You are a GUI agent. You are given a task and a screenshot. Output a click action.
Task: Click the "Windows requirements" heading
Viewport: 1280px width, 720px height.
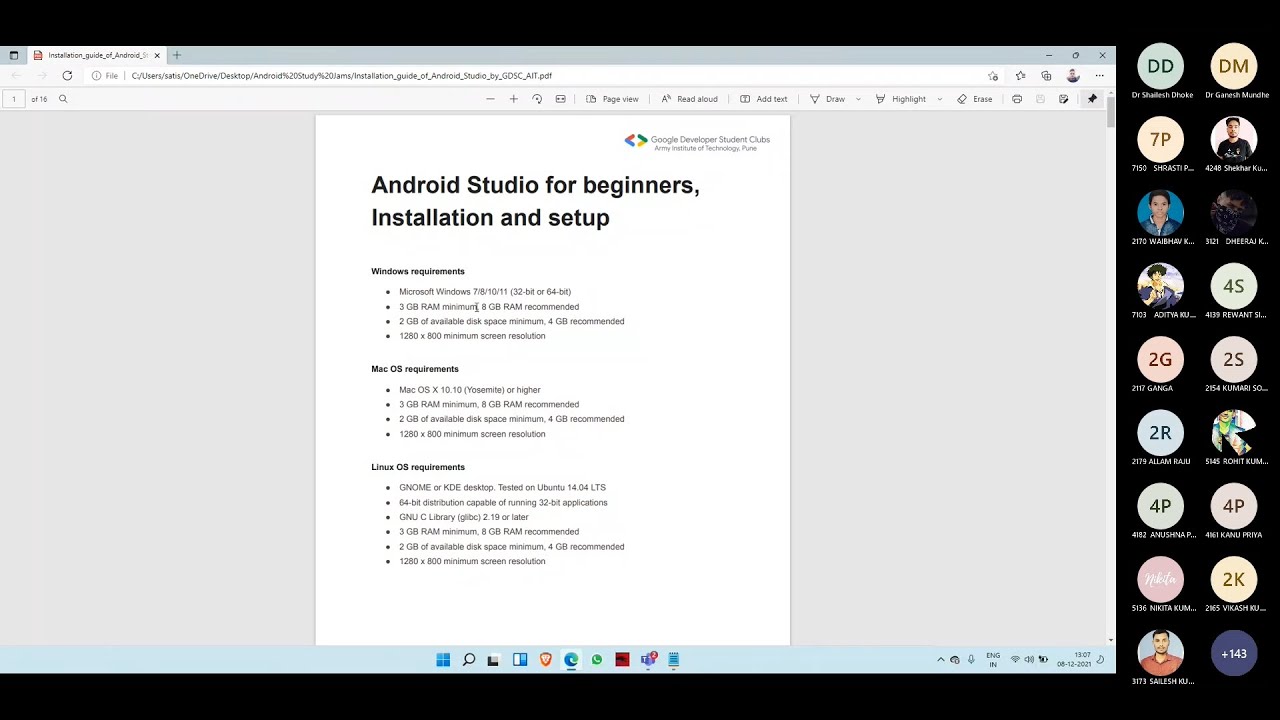point(418,271)
